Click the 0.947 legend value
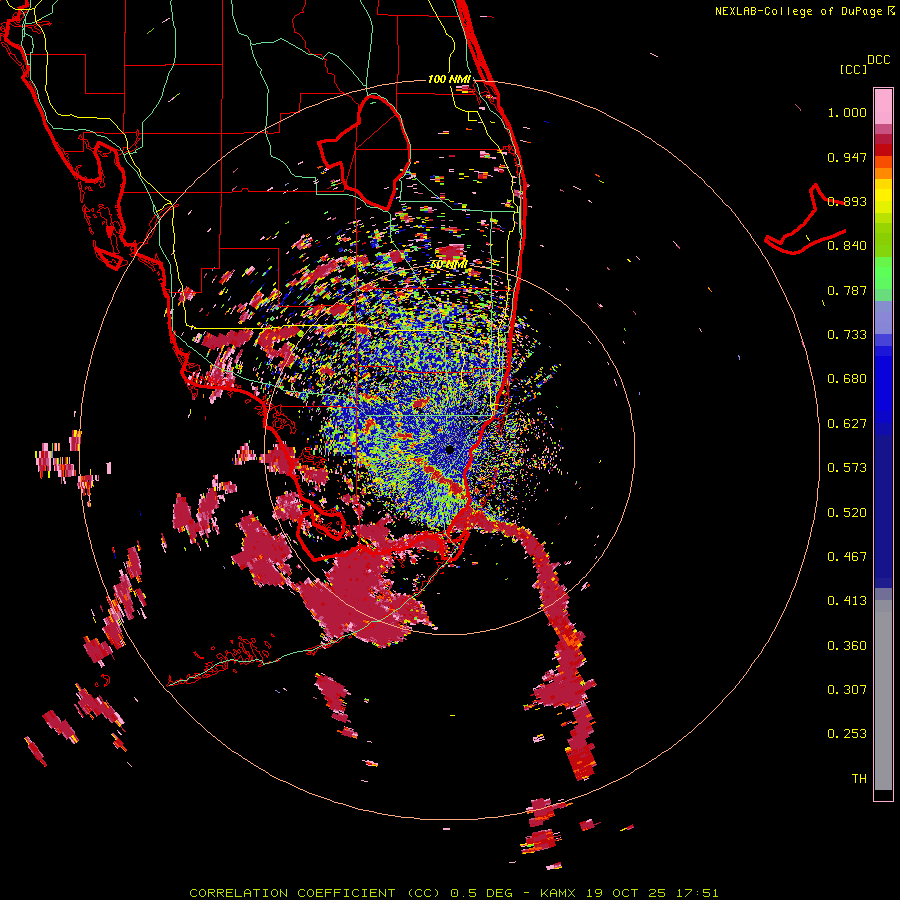900x900 pixels. [847, 157]
